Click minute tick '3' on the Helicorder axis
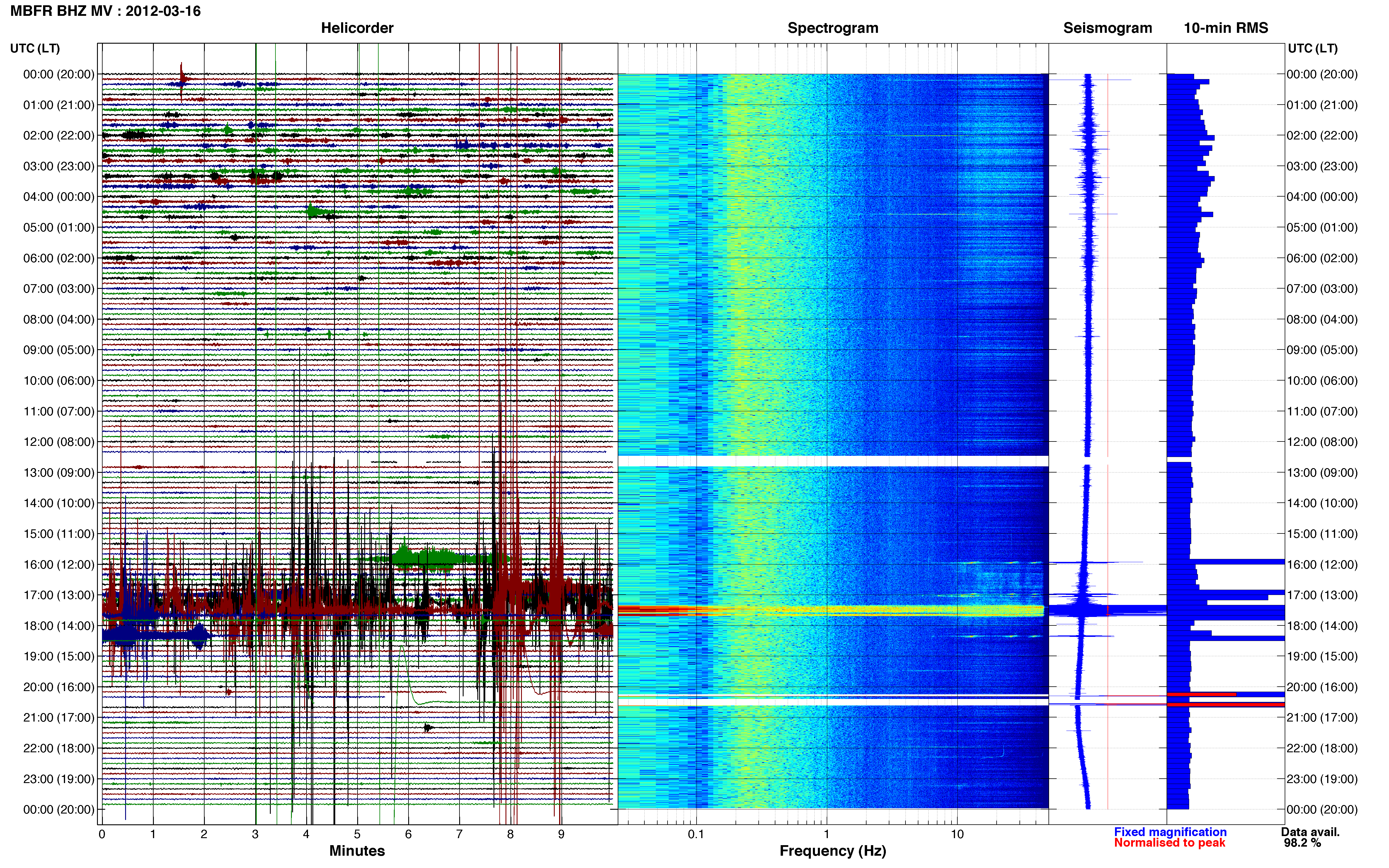Image resolution: width=1389 pixels, height=868 pixels. tap(255, 835)
